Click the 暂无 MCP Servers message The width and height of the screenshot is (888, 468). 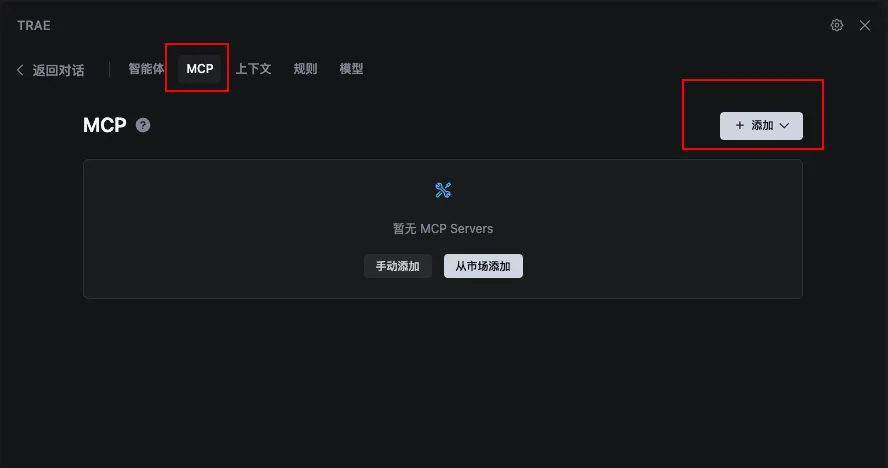point(443,228)
